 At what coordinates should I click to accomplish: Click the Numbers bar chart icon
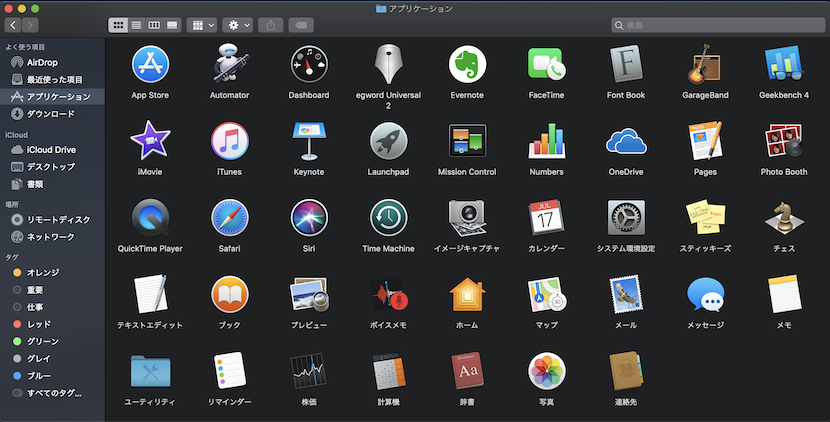(546, 141)
